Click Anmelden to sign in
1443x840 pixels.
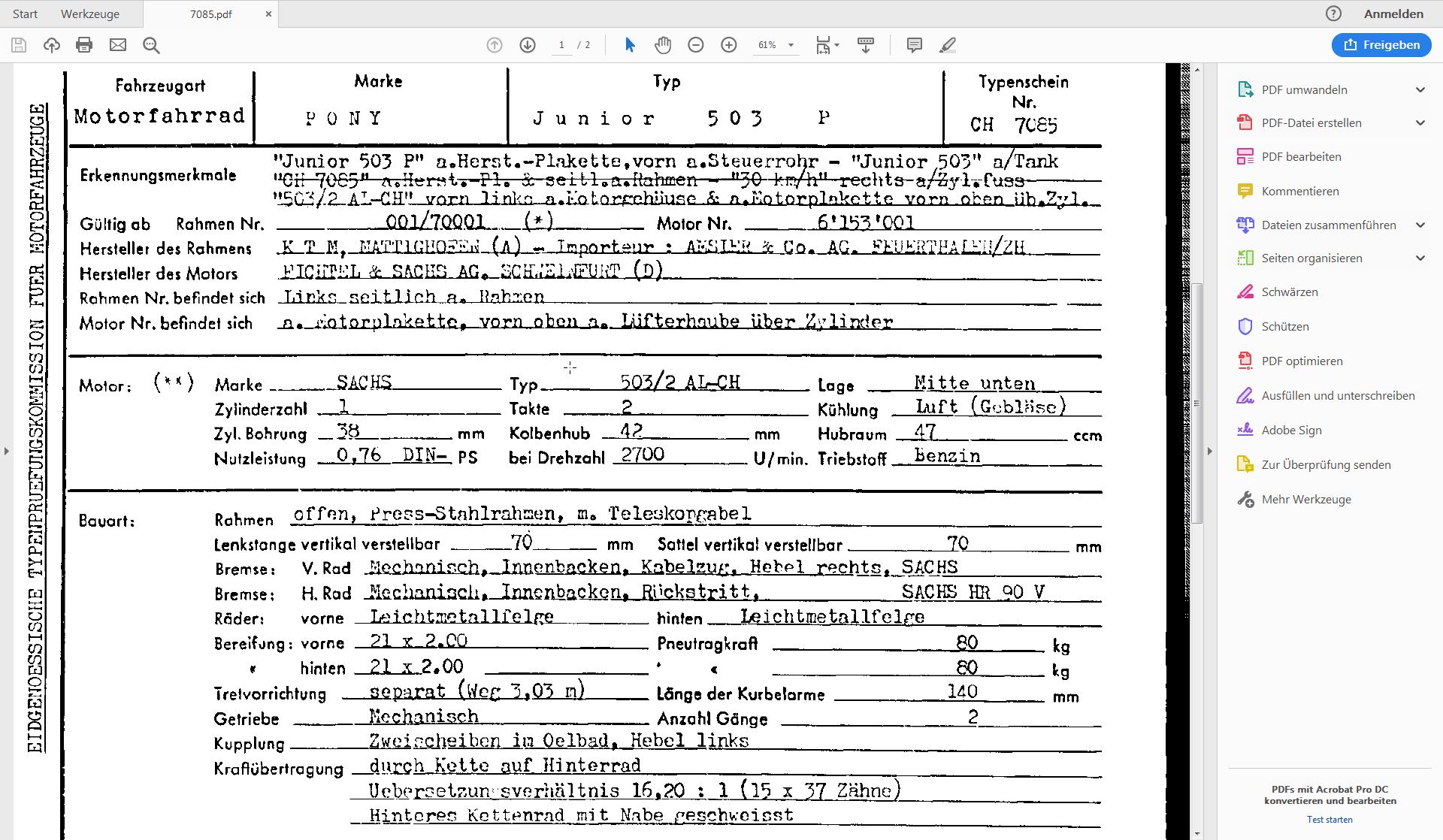click(1394, 14)
